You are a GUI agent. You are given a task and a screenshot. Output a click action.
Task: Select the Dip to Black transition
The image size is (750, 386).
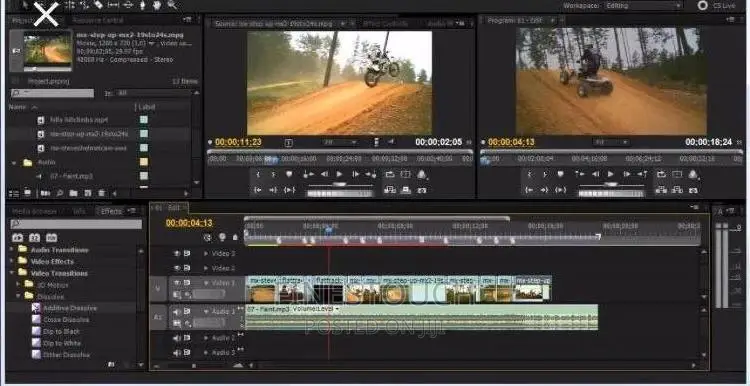point(62,331)
